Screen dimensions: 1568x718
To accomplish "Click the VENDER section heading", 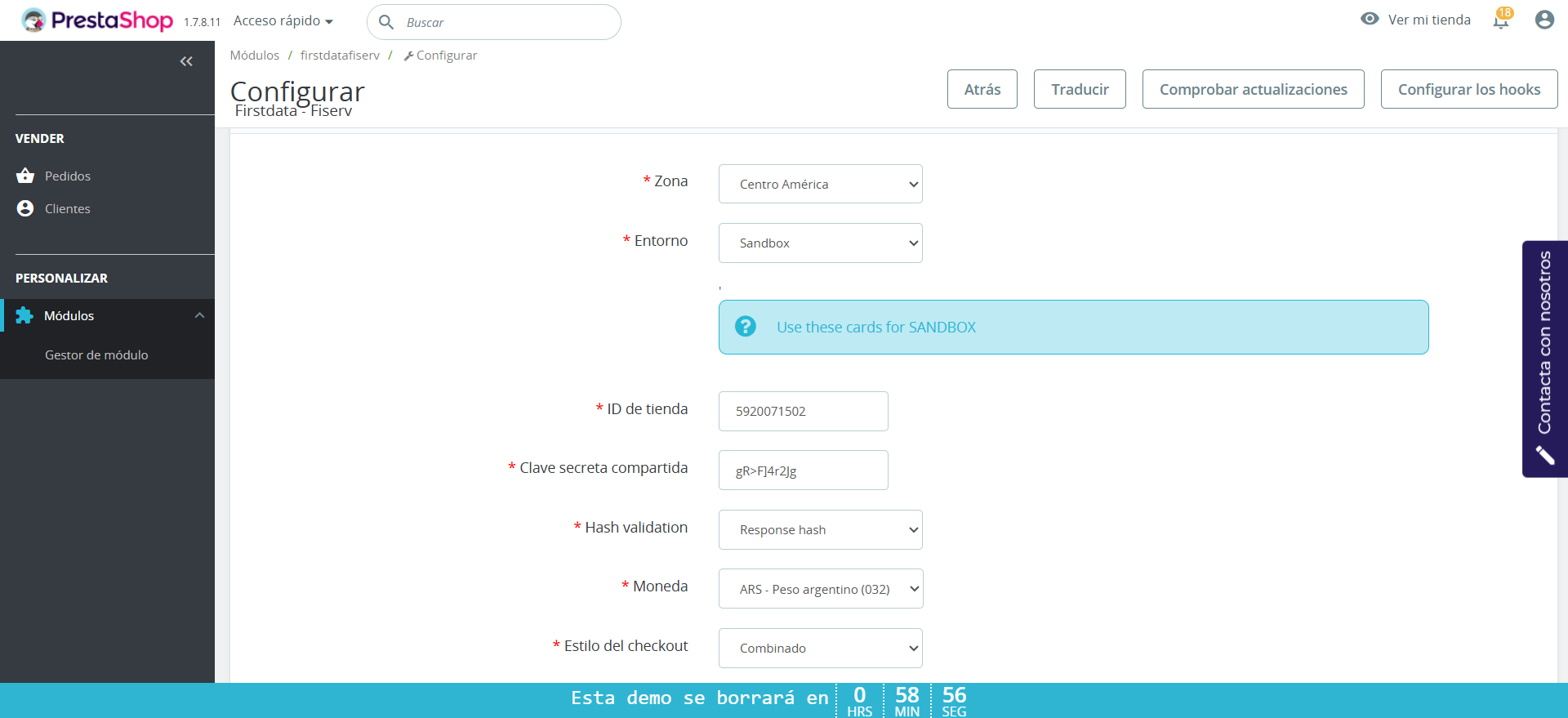I will click(40, 139).
